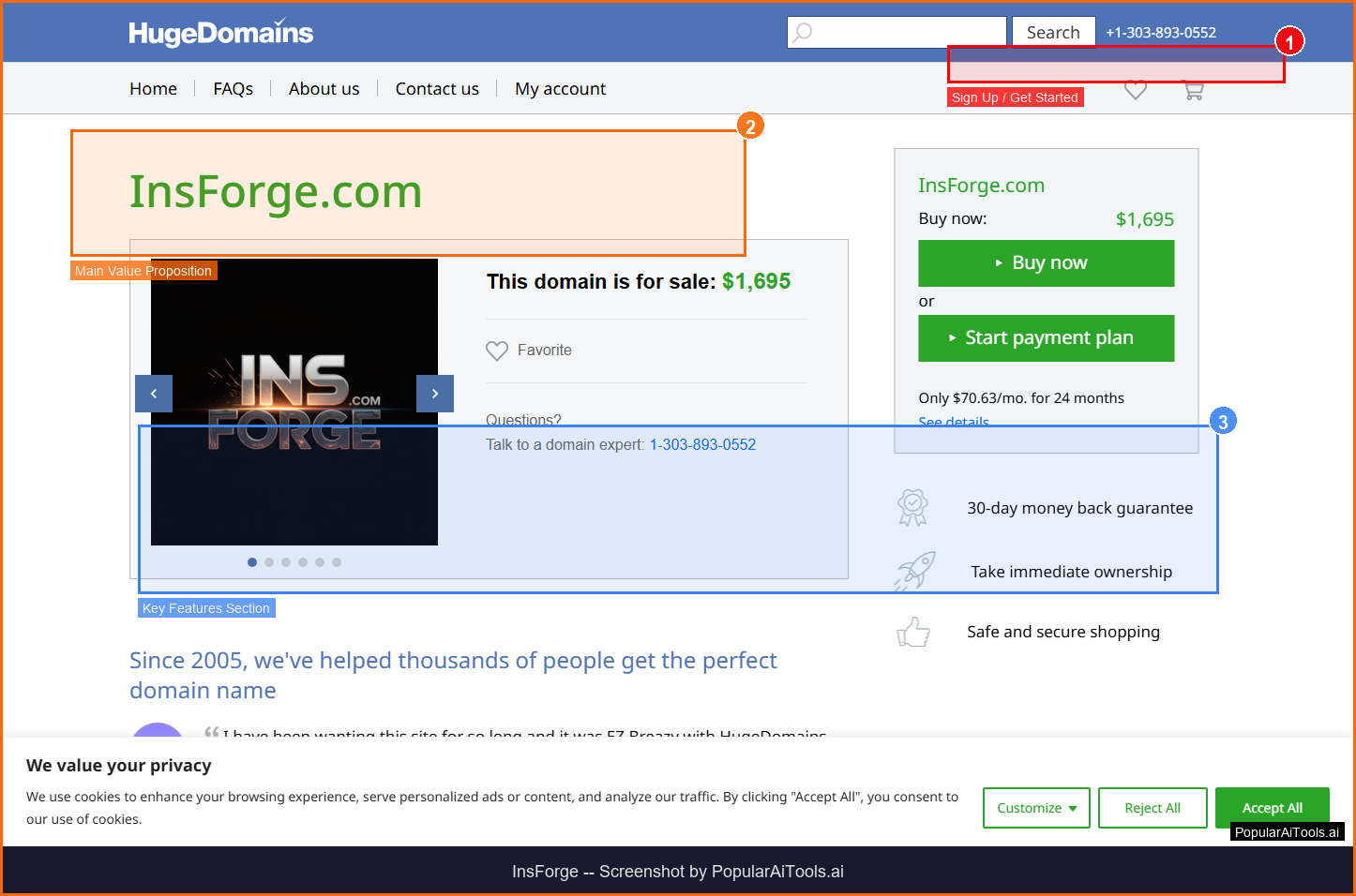The height and width of the screenshot is (896, 1356).
Task: Click the green Buy now button
Action: (x=1046, y=263)
